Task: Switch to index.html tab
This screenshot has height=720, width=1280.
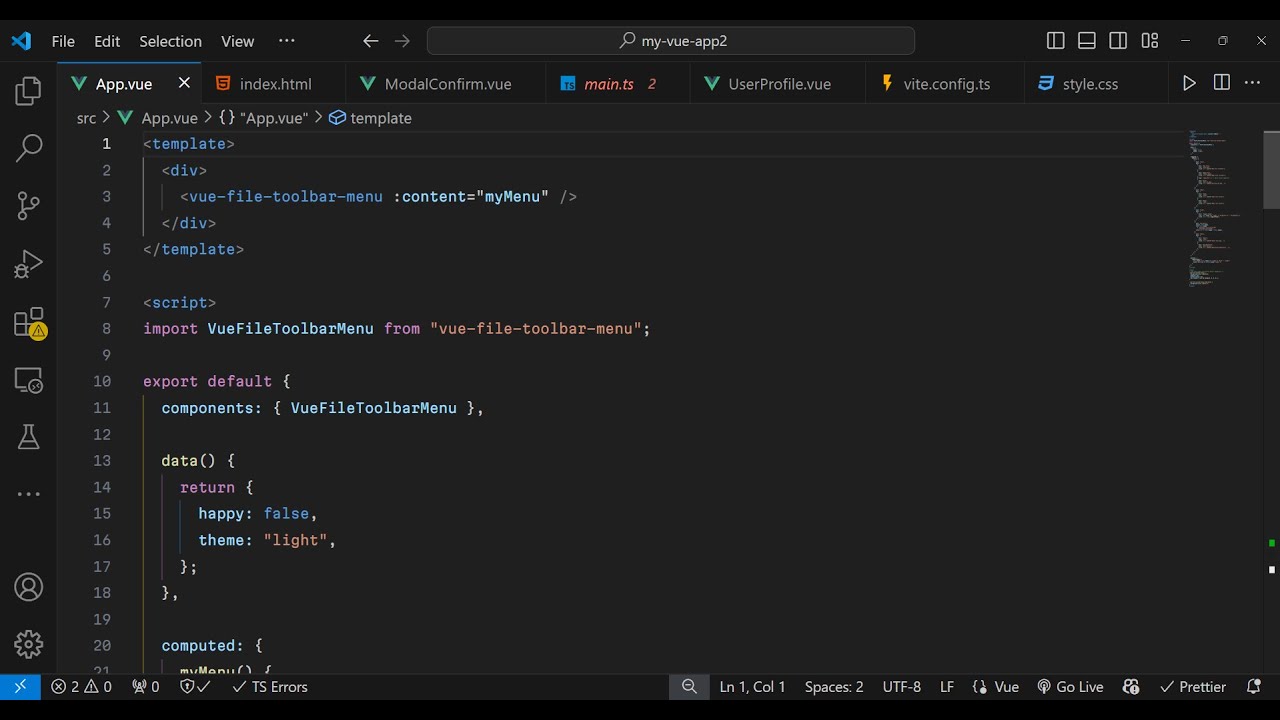Action: [x=273, y=84]
